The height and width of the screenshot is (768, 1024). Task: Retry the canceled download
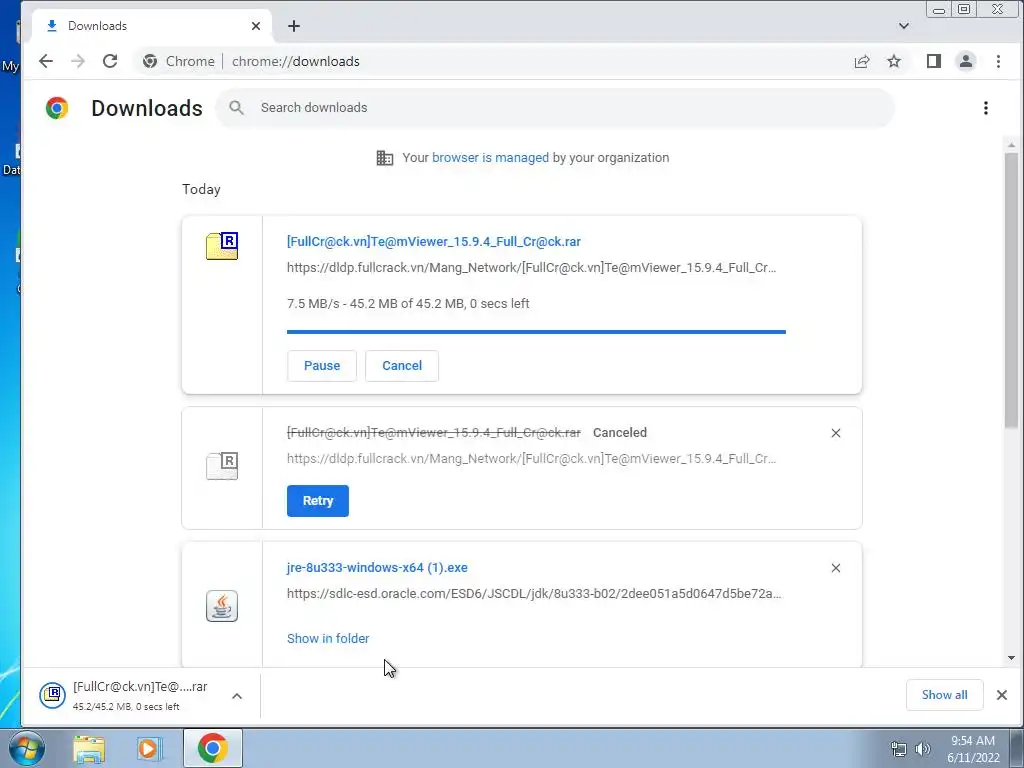[318, 501]
